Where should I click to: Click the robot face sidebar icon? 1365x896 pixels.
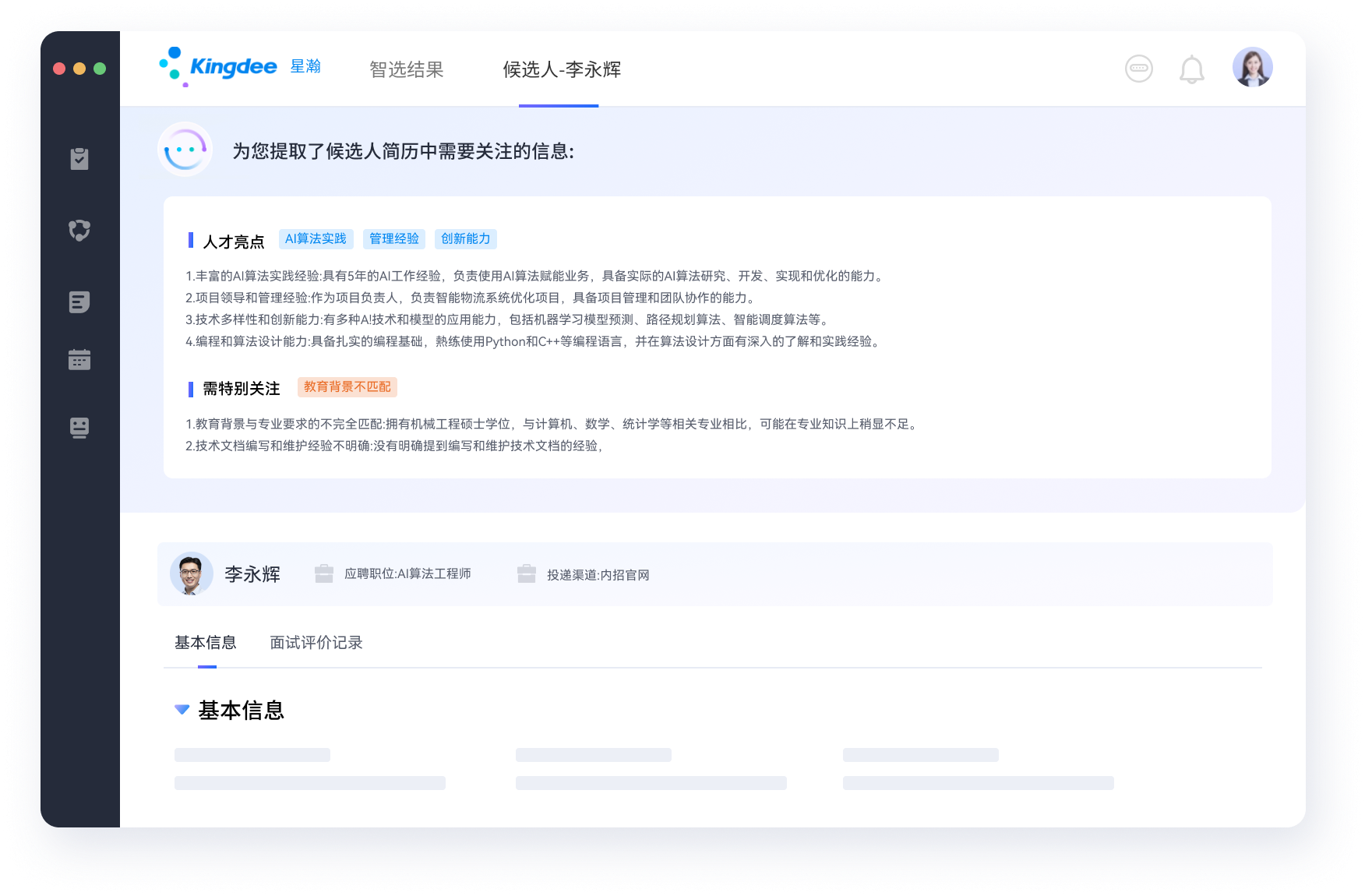(79, 428)
